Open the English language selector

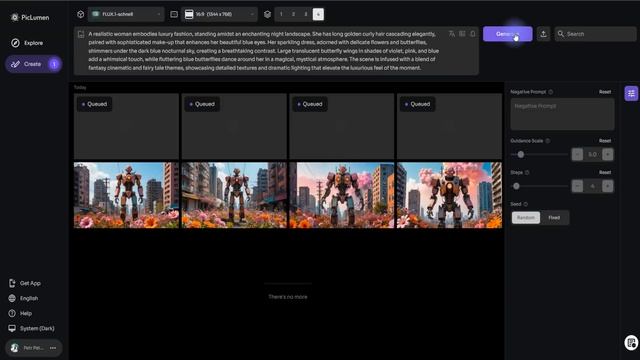(x=23, y=298)
